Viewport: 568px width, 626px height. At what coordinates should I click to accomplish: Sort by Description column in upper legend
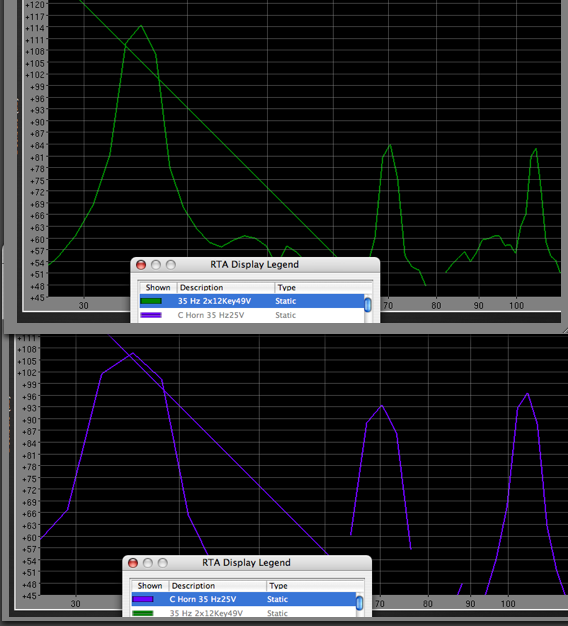(226, 287)
